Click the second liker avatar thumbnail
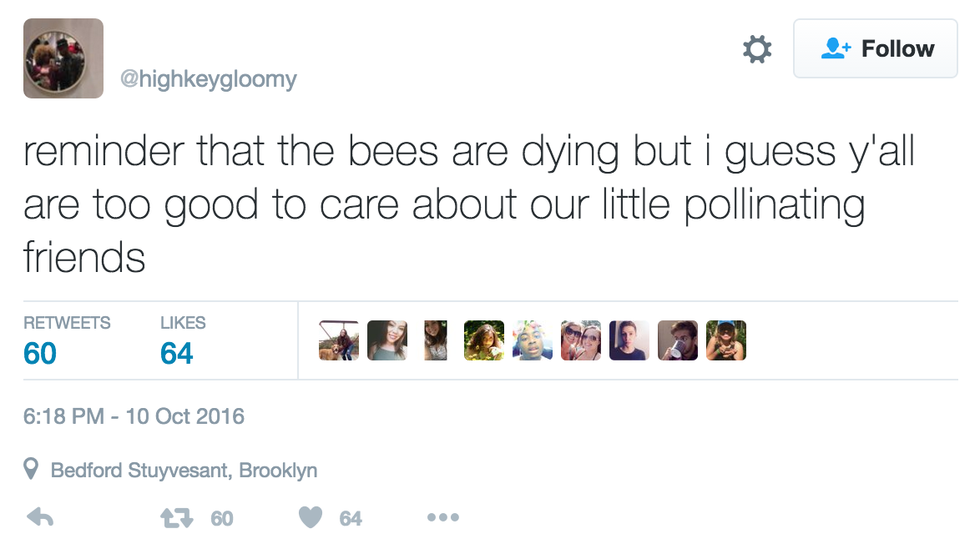The height and width of the screenshot is (549, 980). (387, 340)
